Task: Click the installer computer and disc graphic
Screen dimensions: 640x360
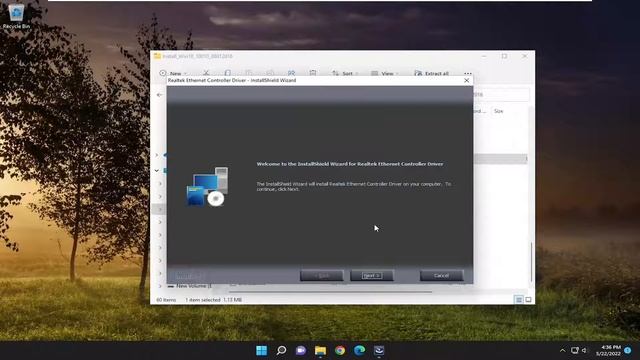Action: point(208,187)
